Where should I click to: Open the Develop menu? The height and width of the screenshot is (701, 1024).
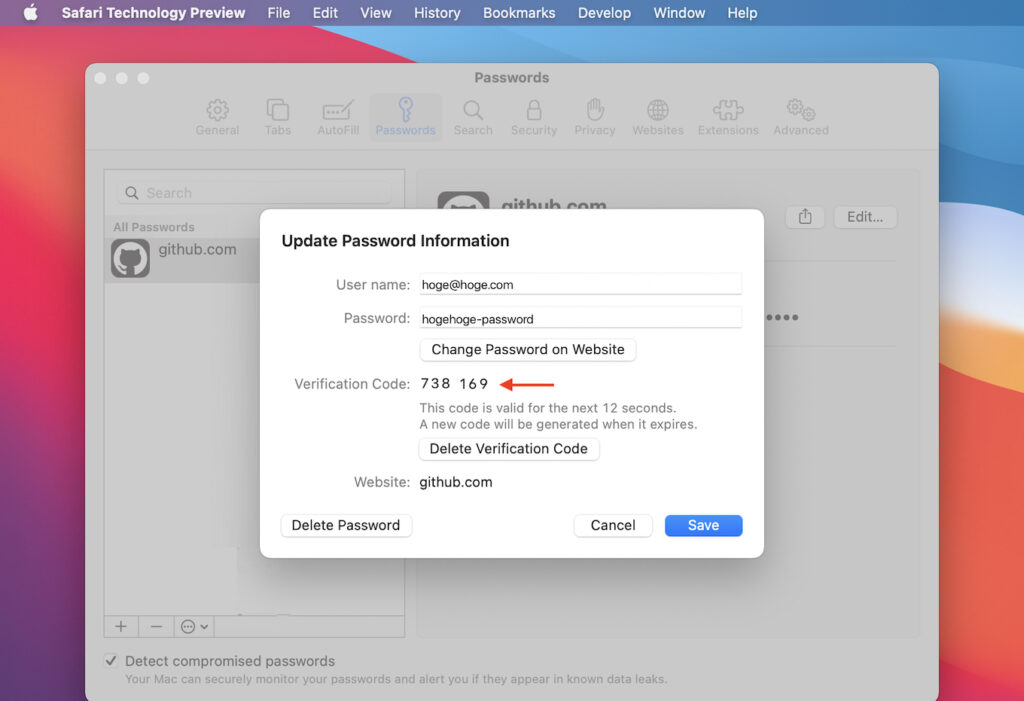pyautogui.click(x=604, y=13)
